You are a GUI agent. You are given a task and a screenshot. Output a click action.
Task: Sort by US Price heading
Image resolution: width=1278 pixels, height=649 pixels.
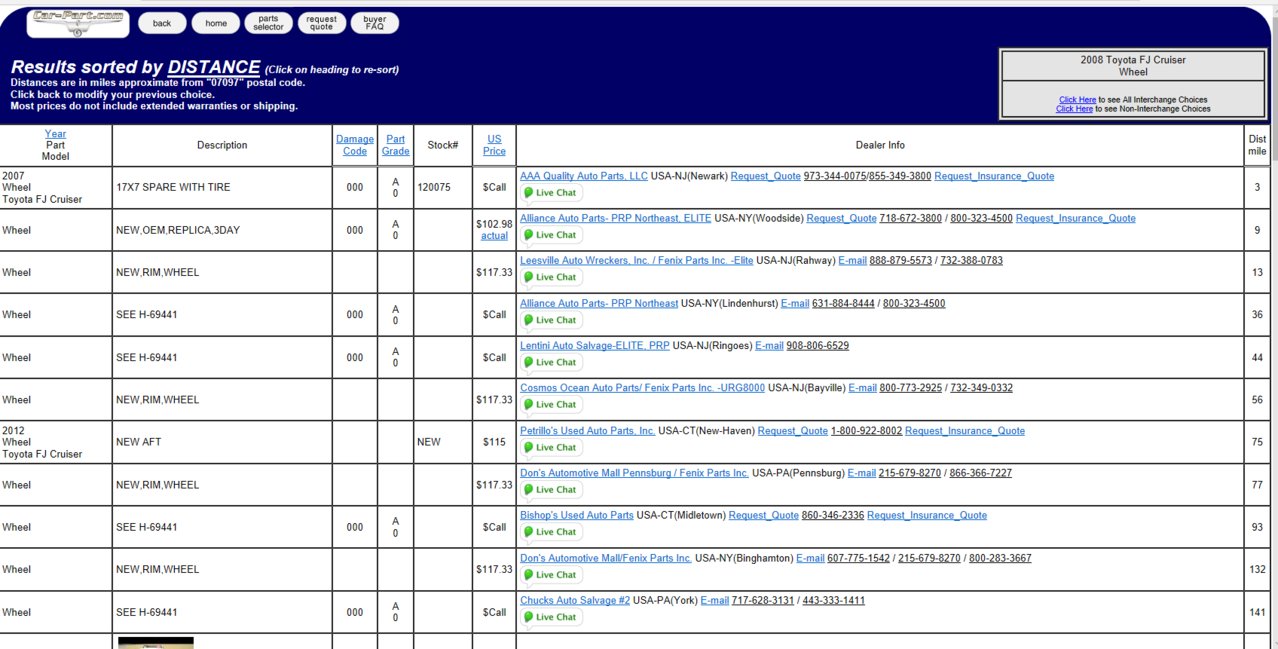tap(494, 145)
